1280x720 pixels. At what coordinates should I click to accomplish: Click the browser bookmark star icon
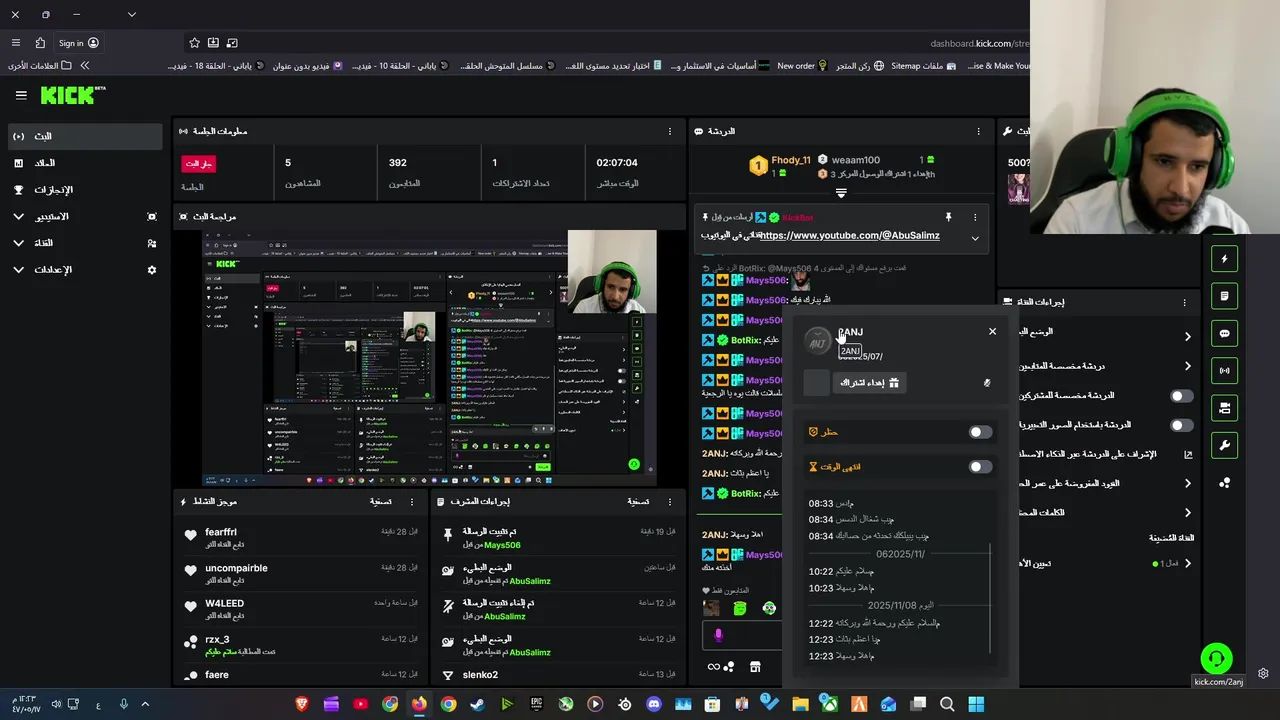click(x=194, y=43)
